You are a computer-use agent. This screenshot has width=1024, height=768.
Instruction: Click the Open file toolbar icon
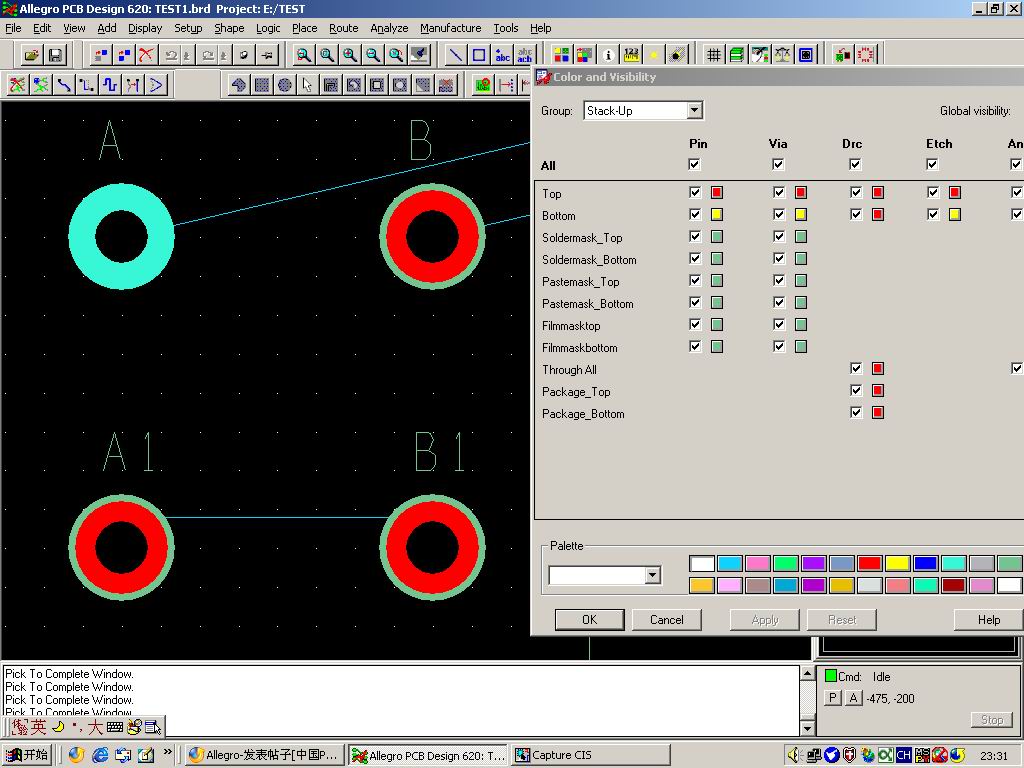32,55
